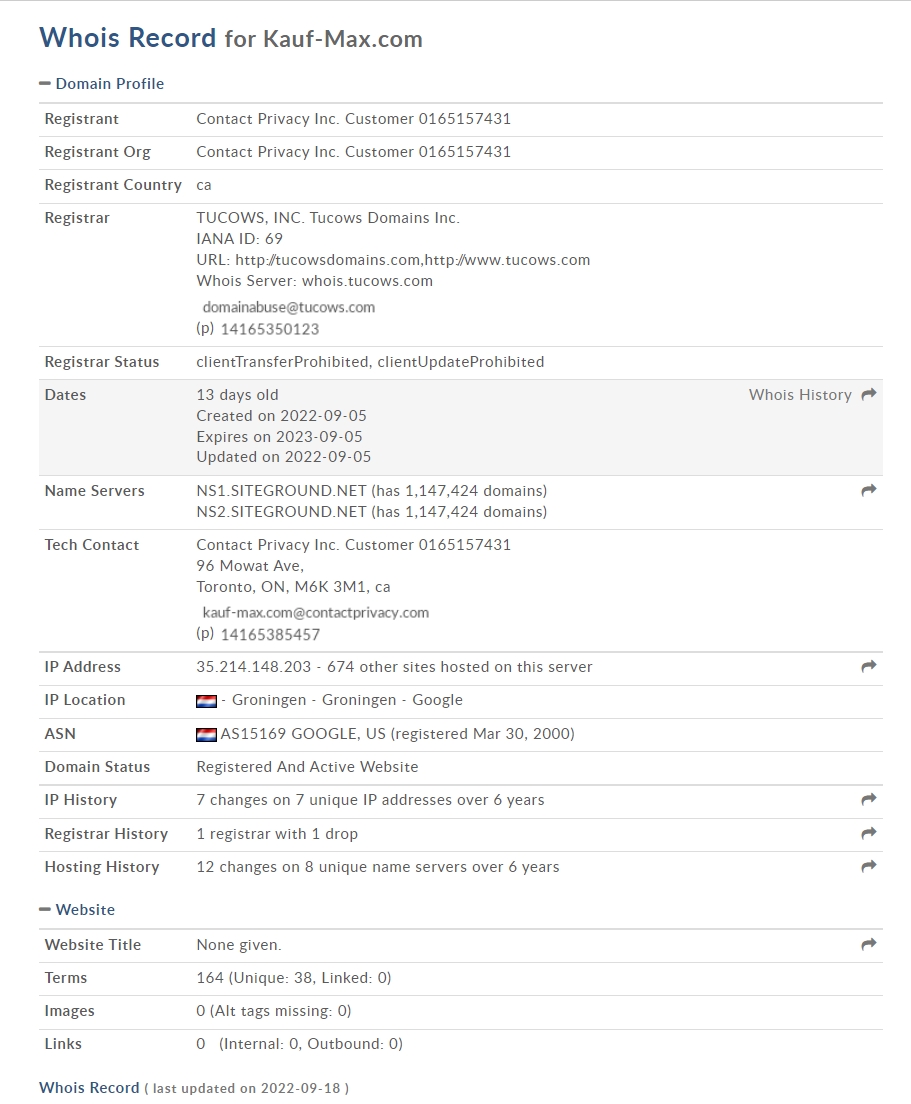
Task: Click the flag icon next to AS15169
Action: coord(206,734)
